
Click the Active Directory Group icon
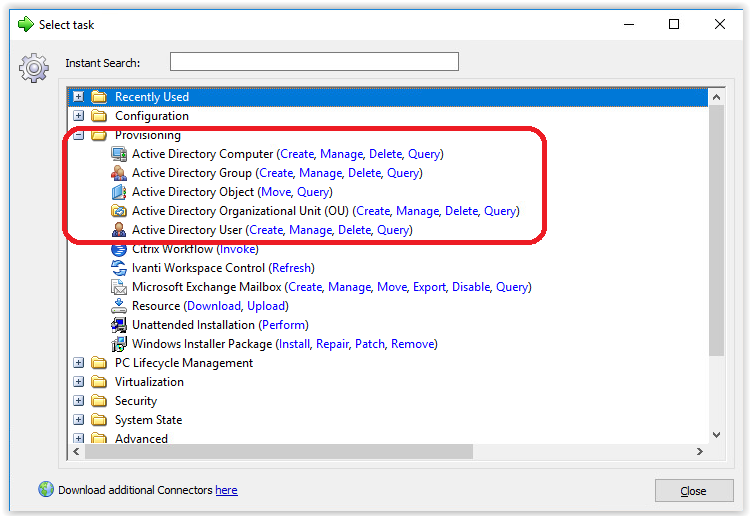coord(119,173)
